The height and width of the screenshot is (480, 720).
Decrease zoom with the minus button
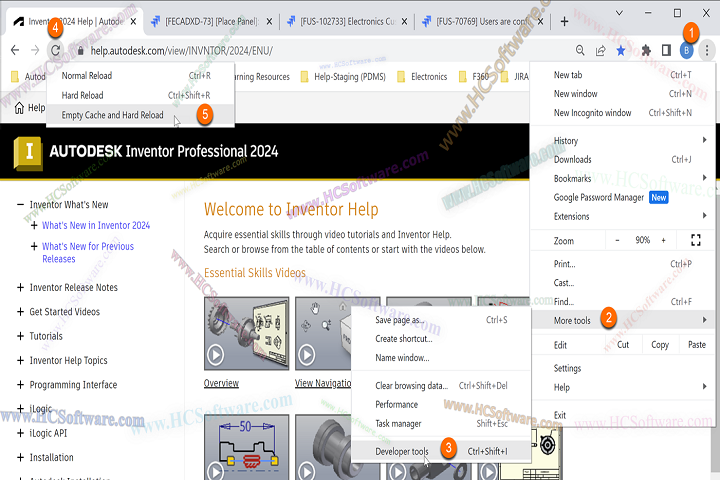(618, 240)
